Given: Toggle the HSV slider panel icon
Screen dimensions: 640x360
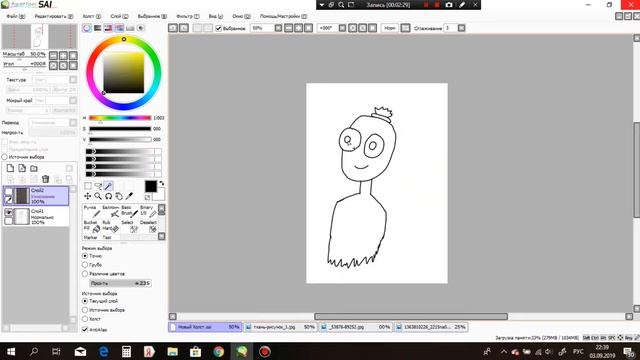Looking at the screenshot, I should point(108,28).
